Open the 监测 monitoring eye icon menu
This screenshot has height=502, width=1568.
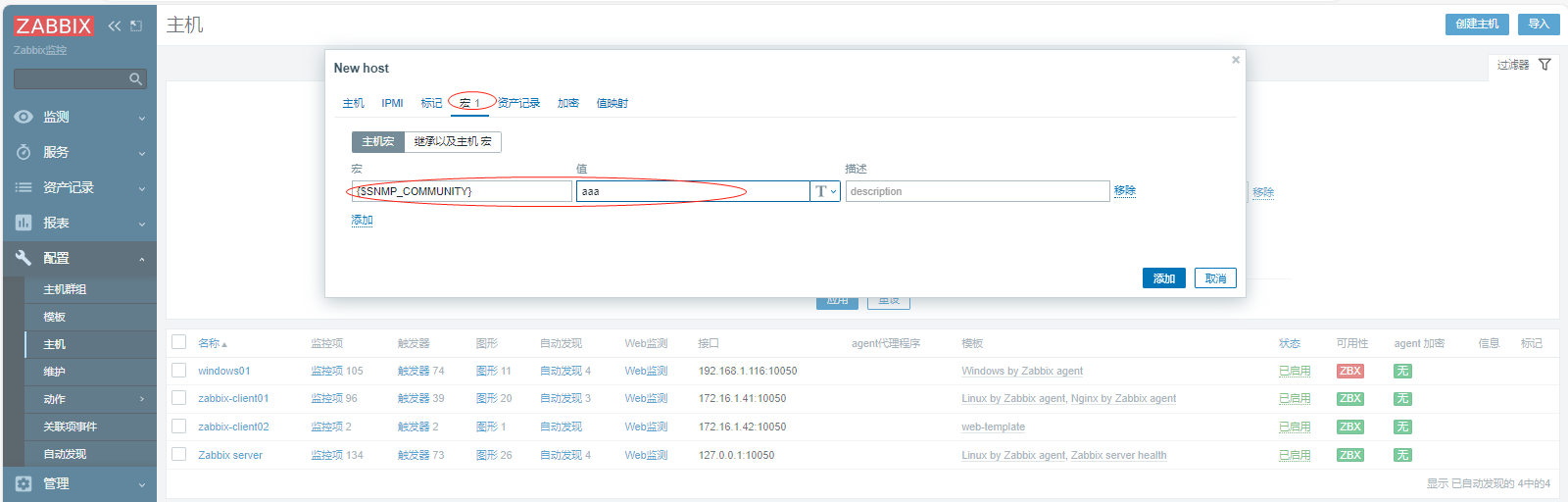24,117
